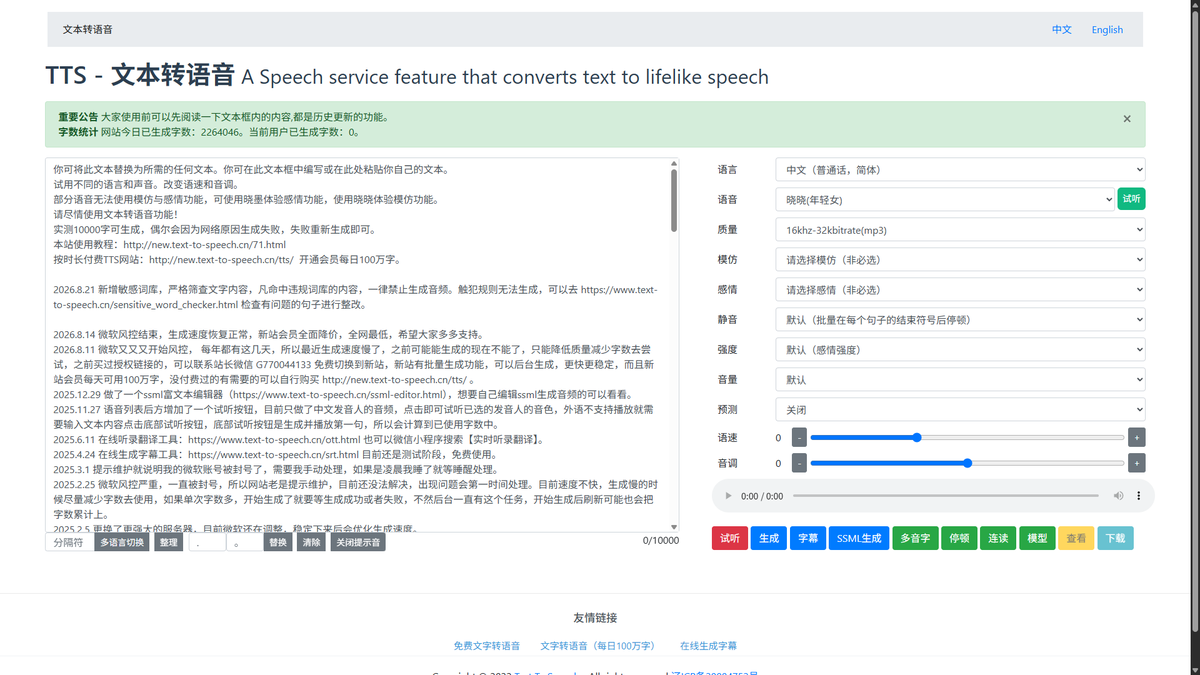Open the 免费文字转语音 footer link
This screenshot has width=1200, height=675.
(487, 646)
